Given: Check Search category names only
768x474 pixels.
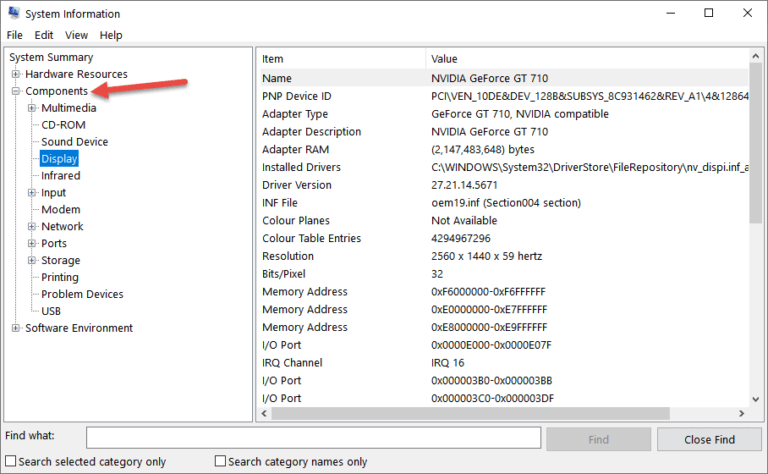Looking at the screenshot, I should pos(220,461).
